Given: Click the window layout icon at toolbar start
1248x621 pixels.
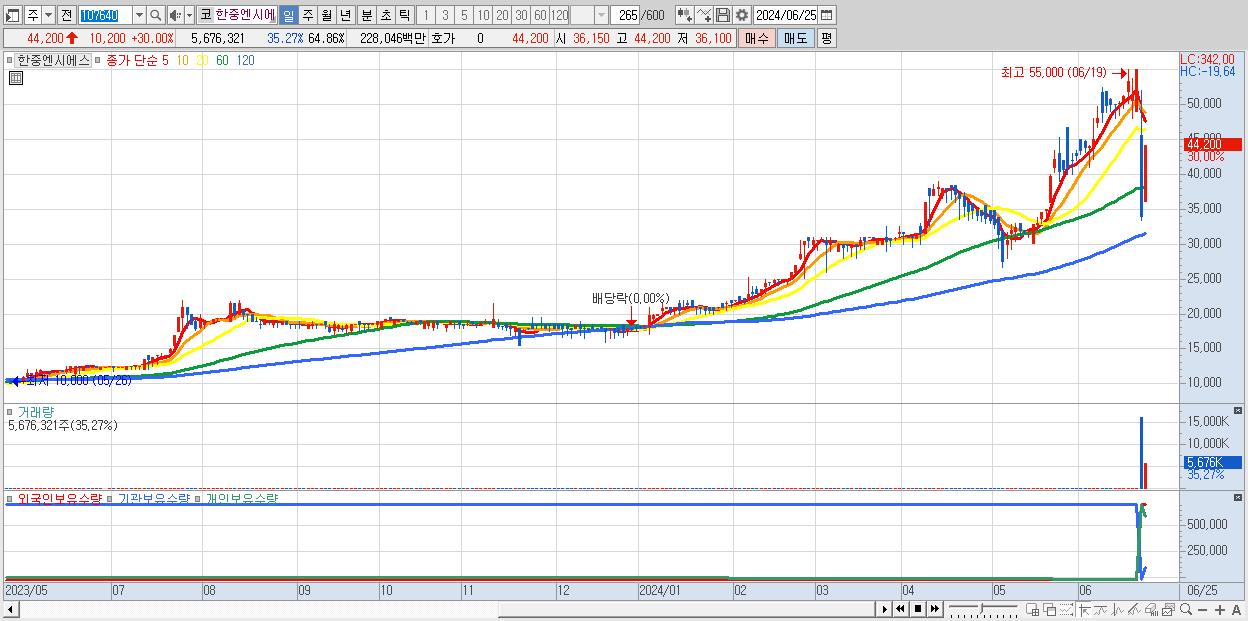Looking at the screenshot, I should 13,15.
